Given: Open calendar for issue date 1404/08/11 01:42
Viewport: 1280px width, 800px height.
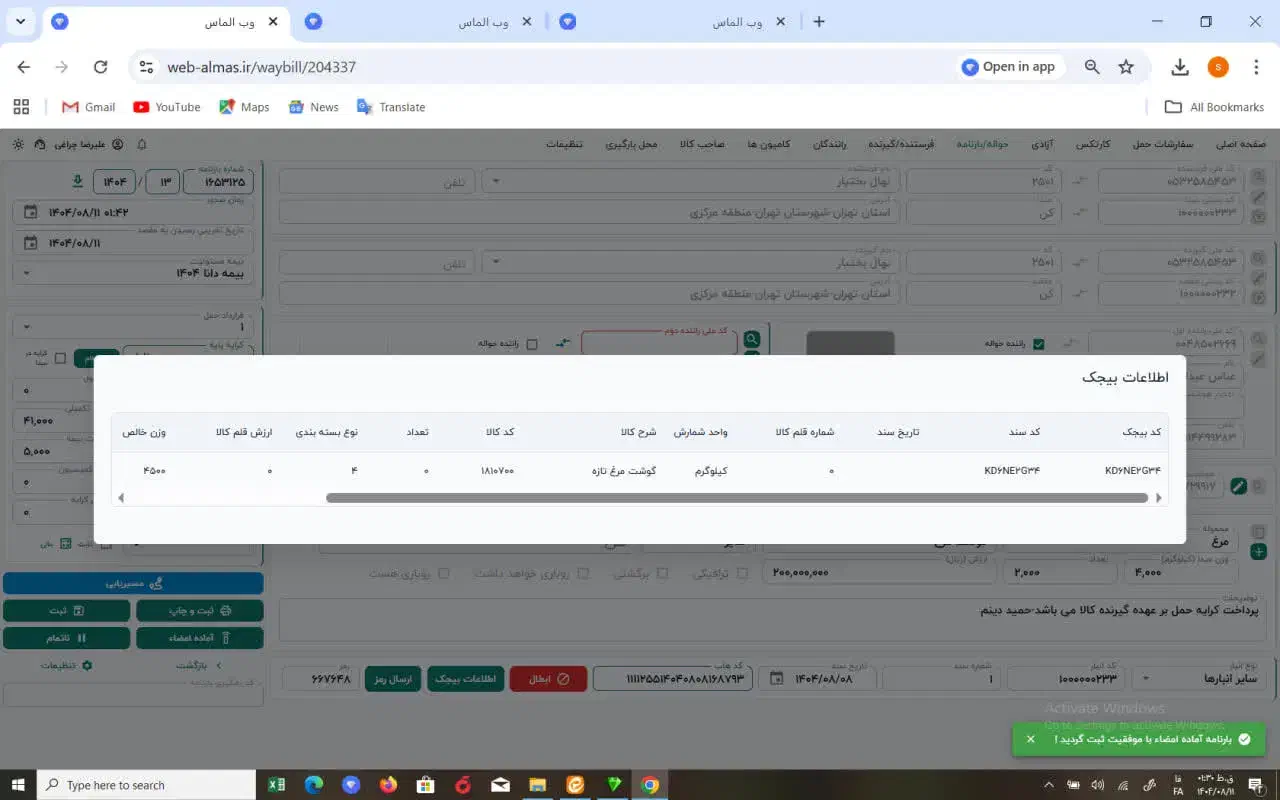Looking at the screenshot, I should [x=30, y=212].
